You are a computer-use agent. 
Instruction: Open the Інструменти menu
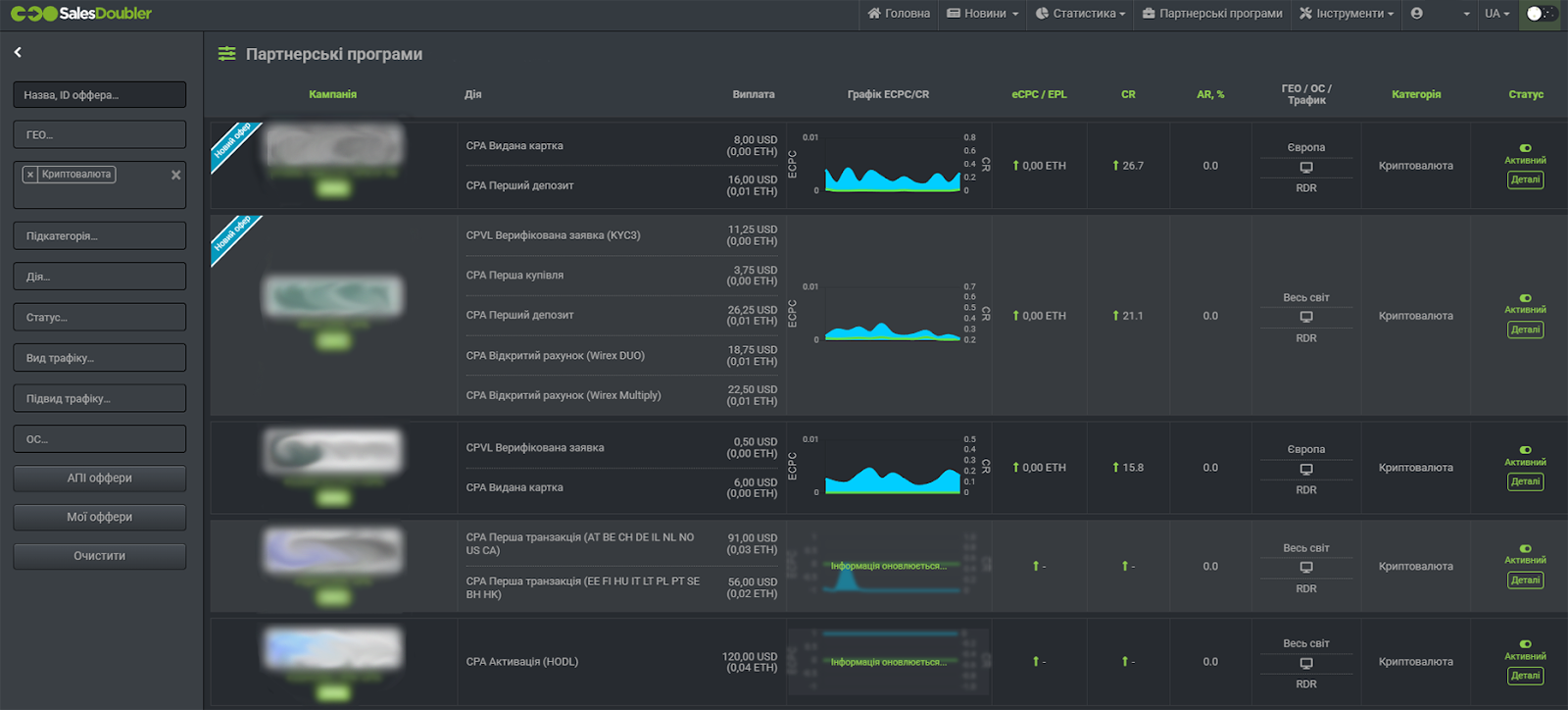[x=1347, y=14]
